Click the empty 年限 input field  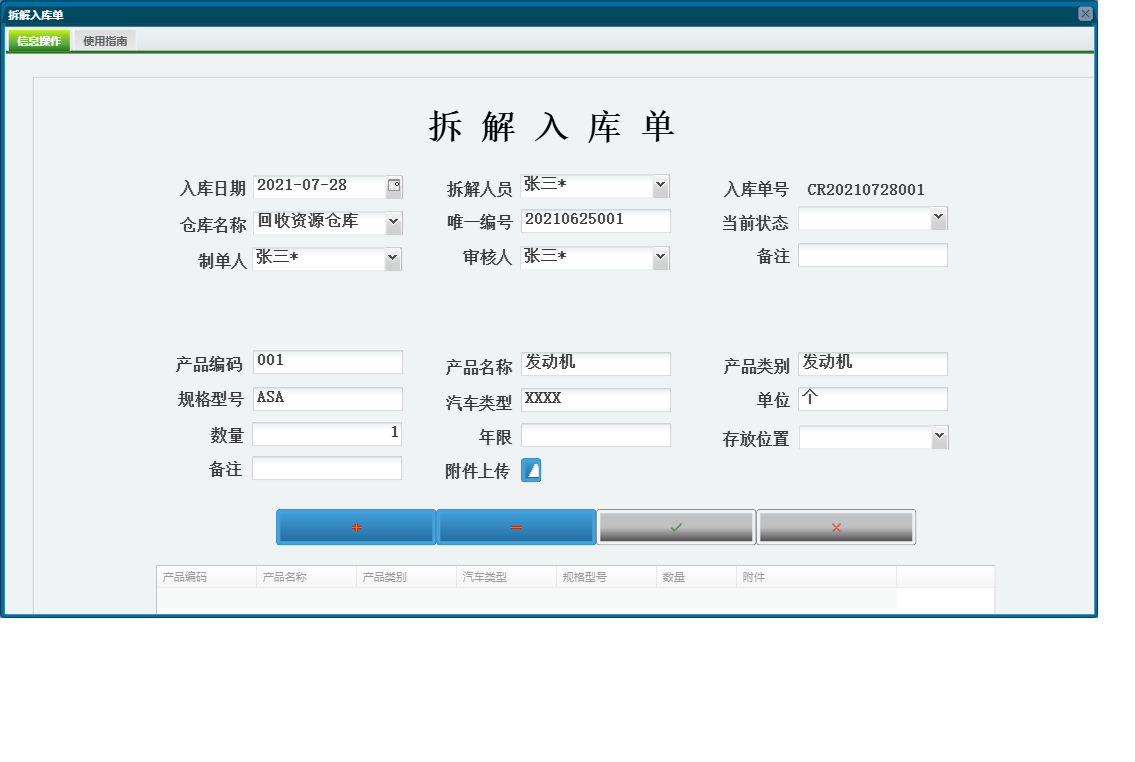(x=595, y=434)
